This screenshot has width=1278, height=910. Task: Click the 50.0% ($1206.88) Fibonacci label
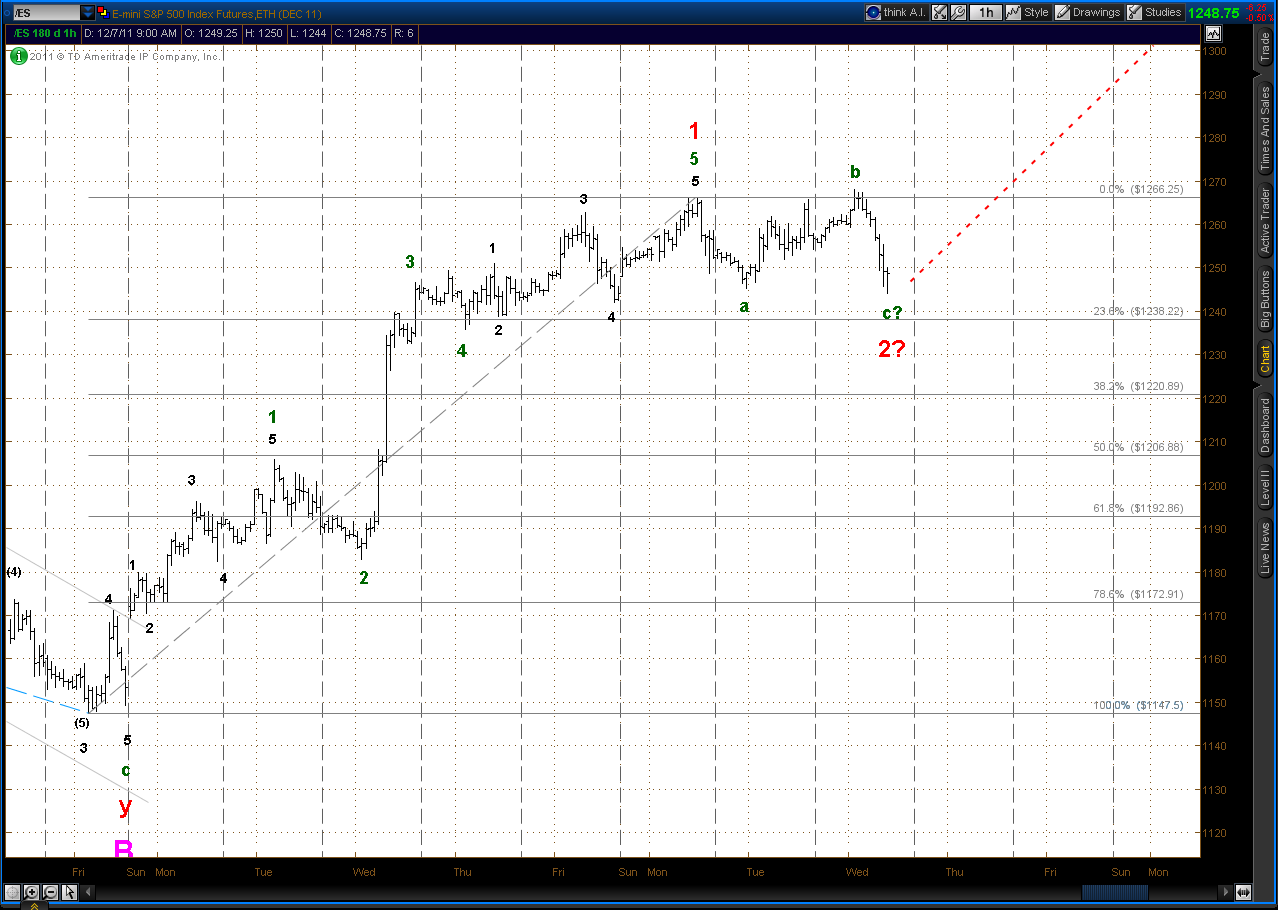(x=1138, y=447)
